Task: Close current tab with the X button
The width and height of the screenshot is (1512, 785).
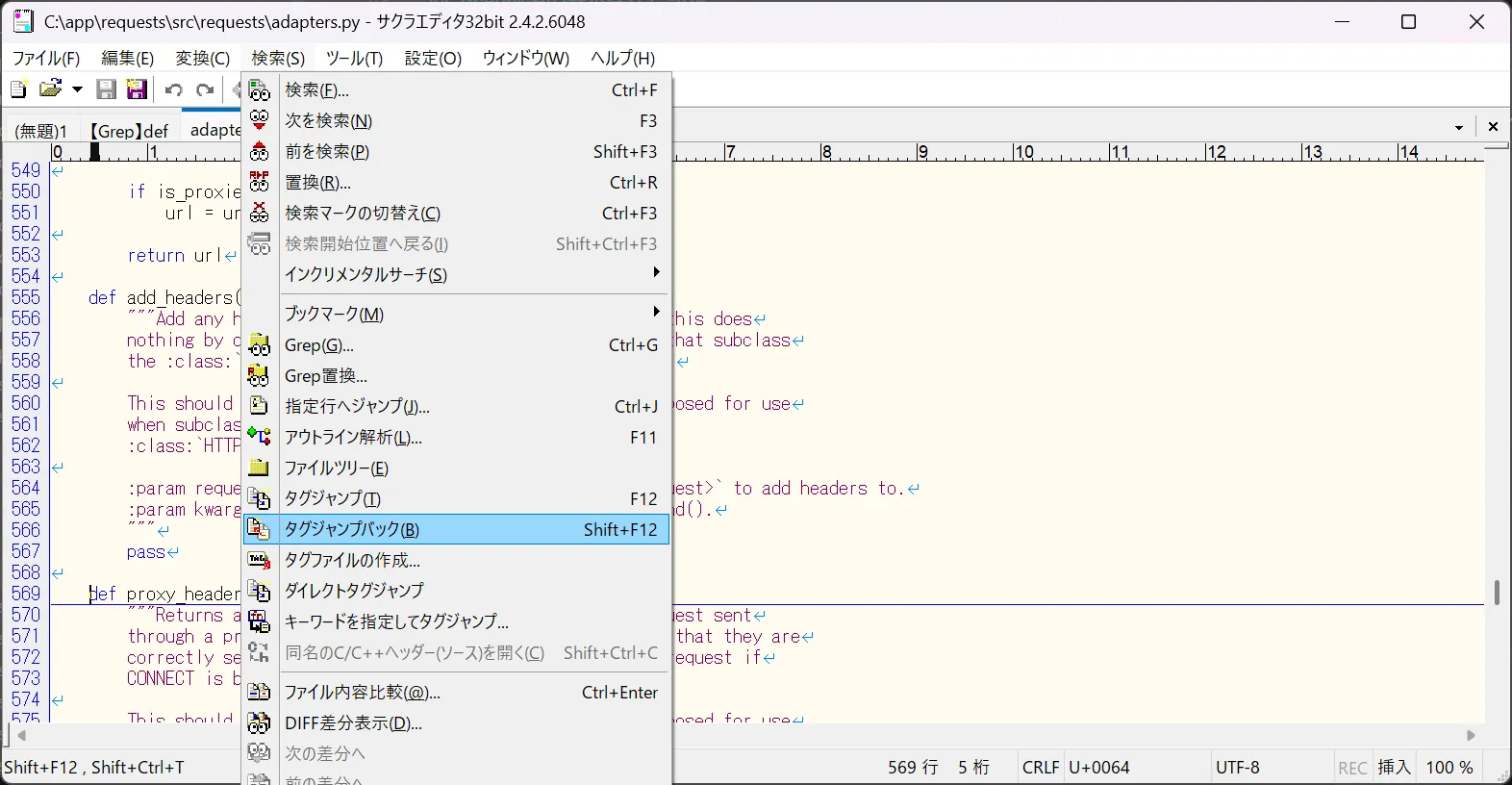Action: point(1493,127)
